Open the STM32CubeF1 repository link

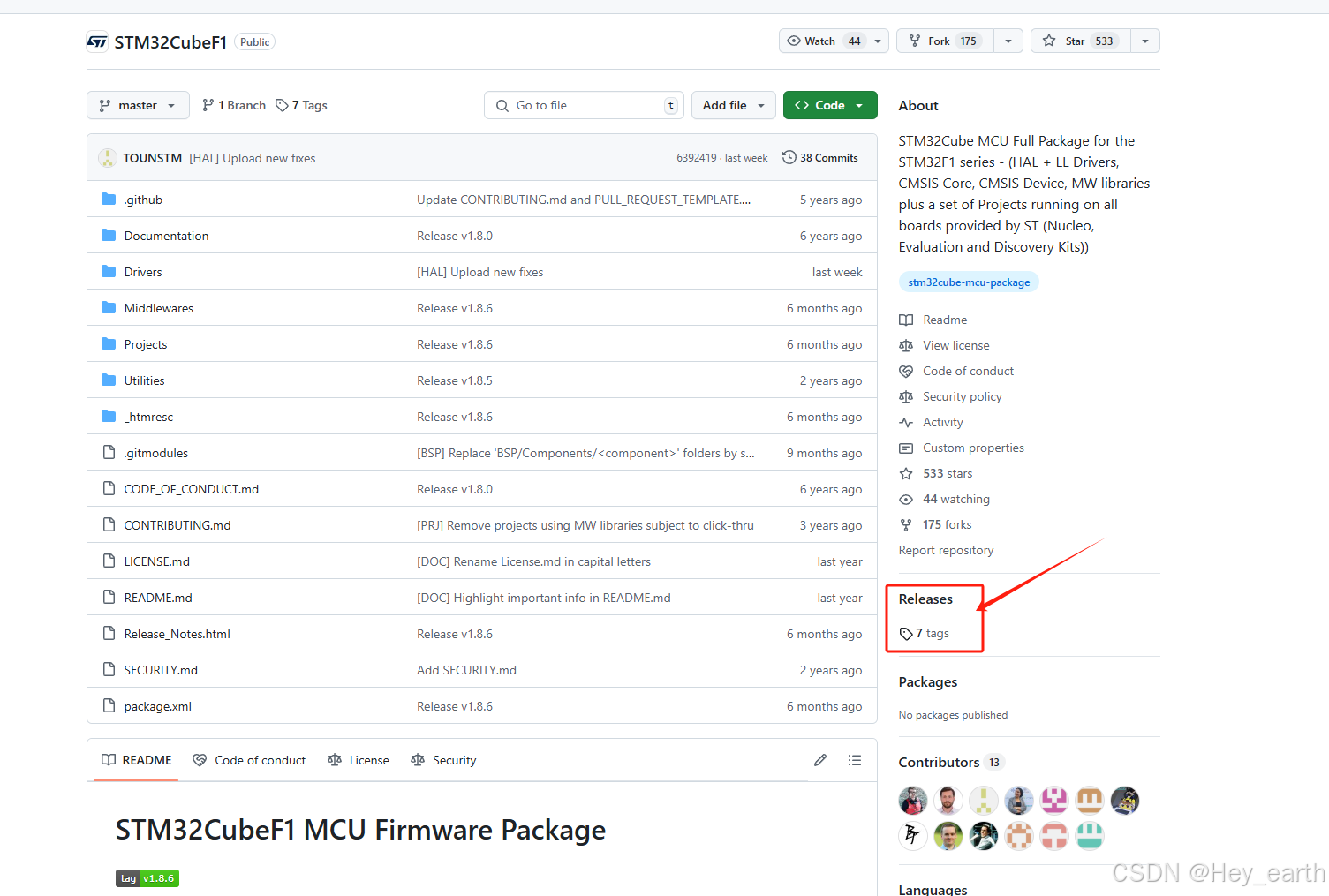tap(170, 42)
